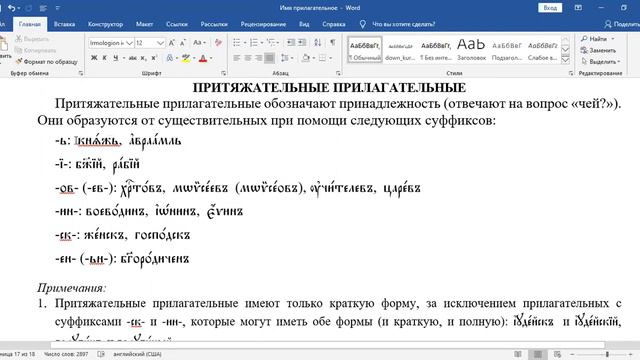The image size is (640, 360).
Task: Click the multilevel list icon
Action: 271,42
